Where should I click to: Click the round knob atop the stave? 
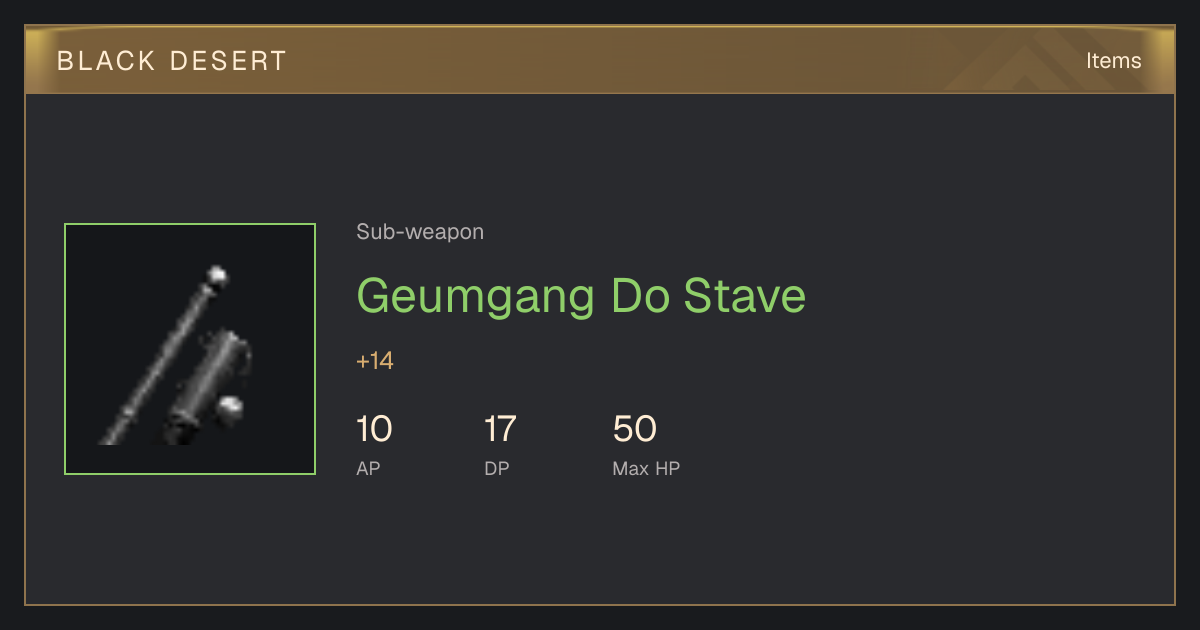click(x=216, y=274)
